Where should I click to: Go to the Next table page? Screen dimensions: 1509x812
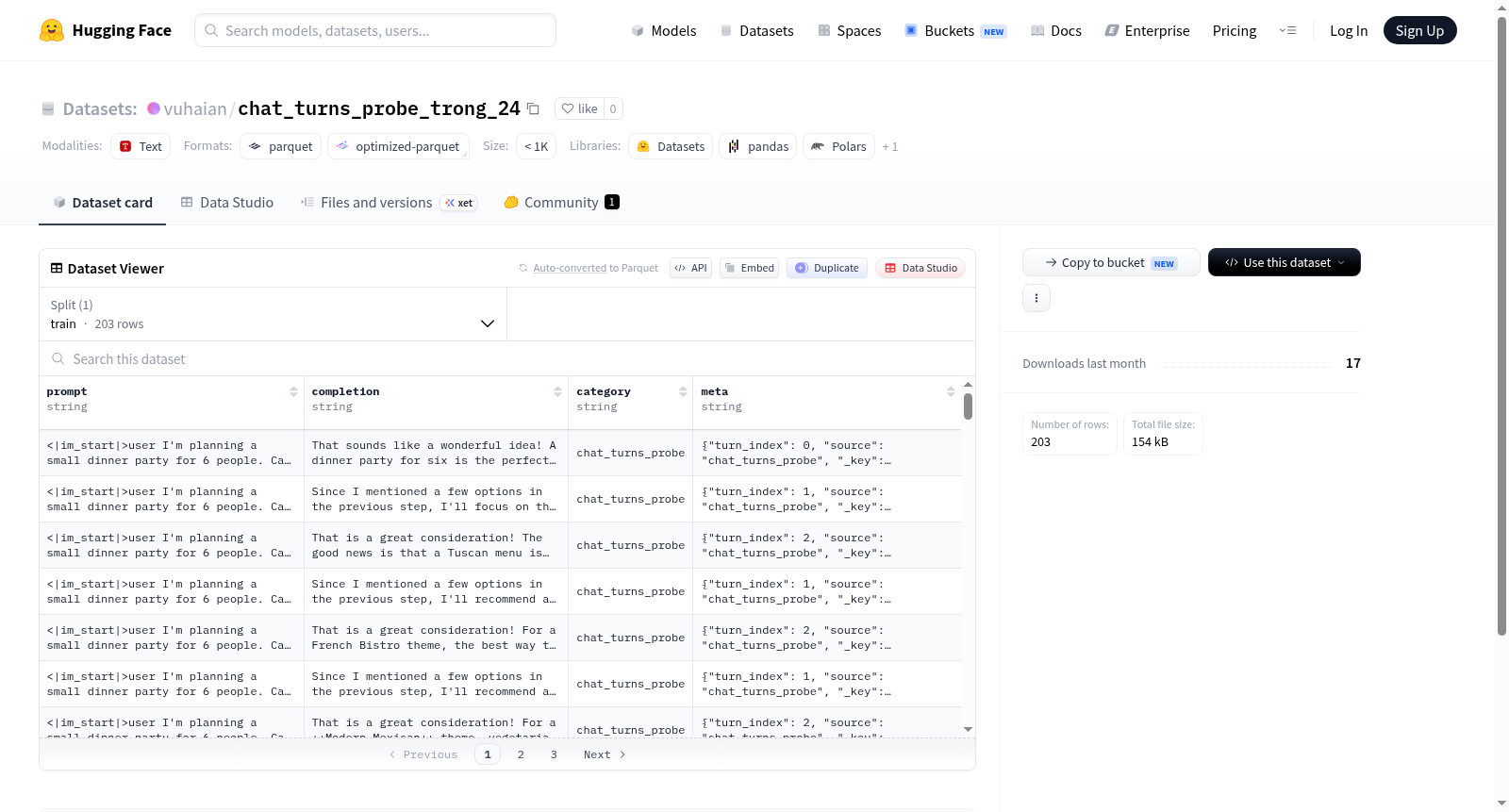[x=605, y=754]
